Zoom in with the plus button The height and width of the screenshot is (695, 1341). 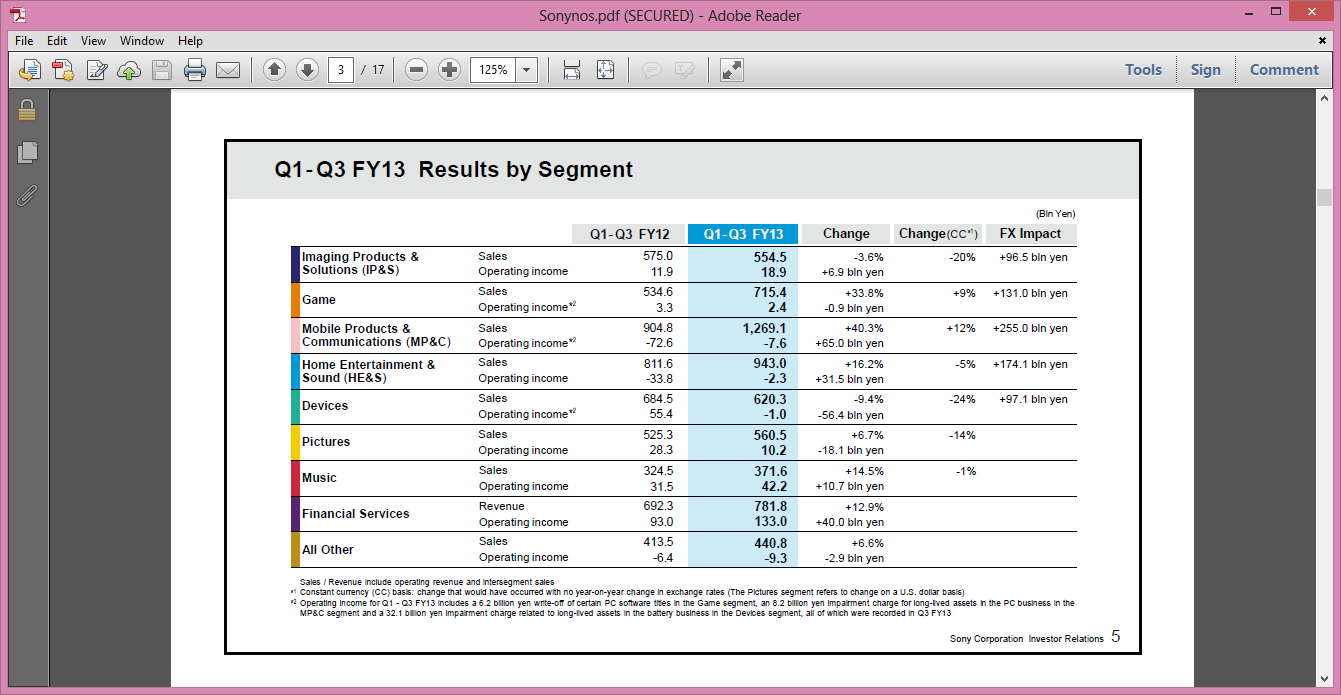450,70
